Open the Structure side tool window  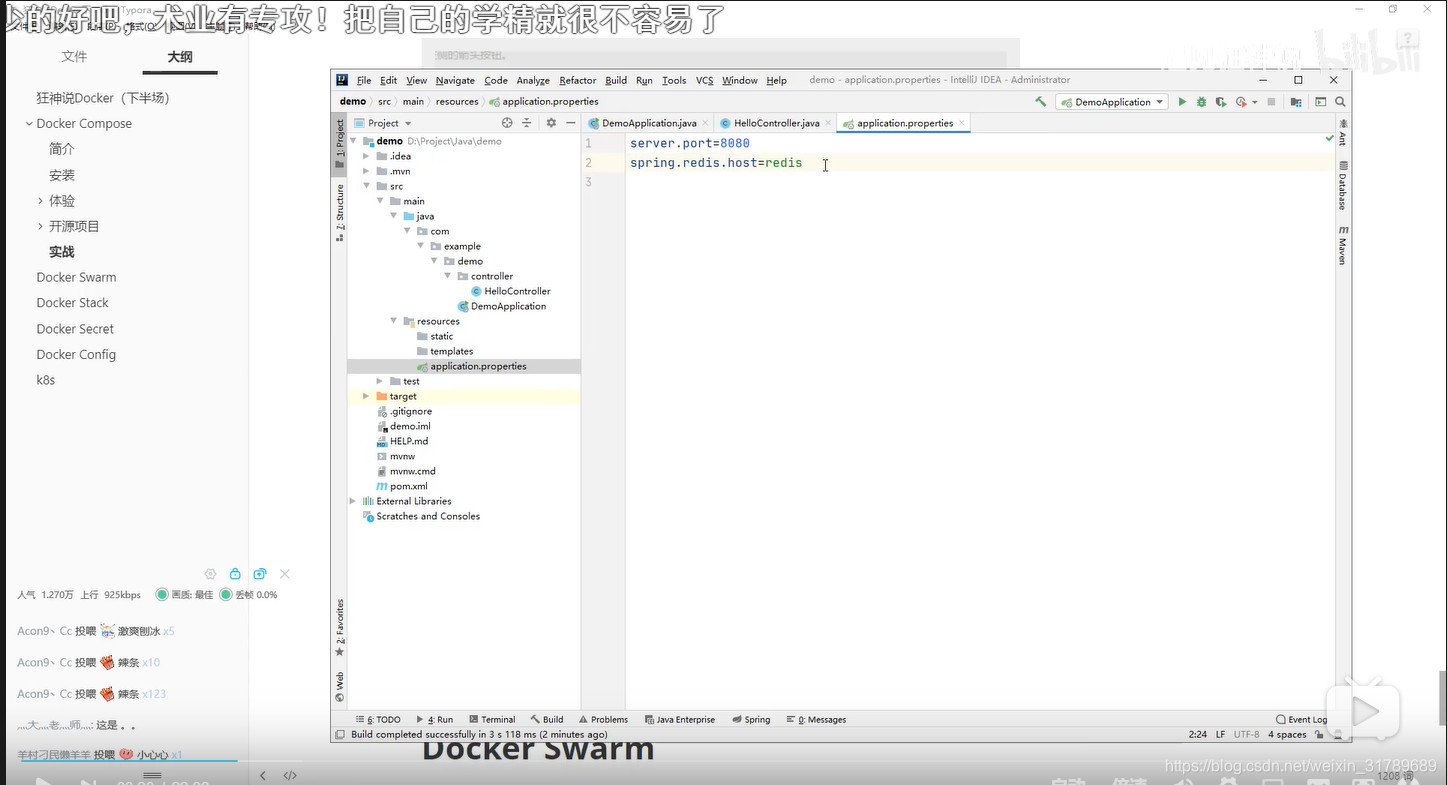[339, 212]
